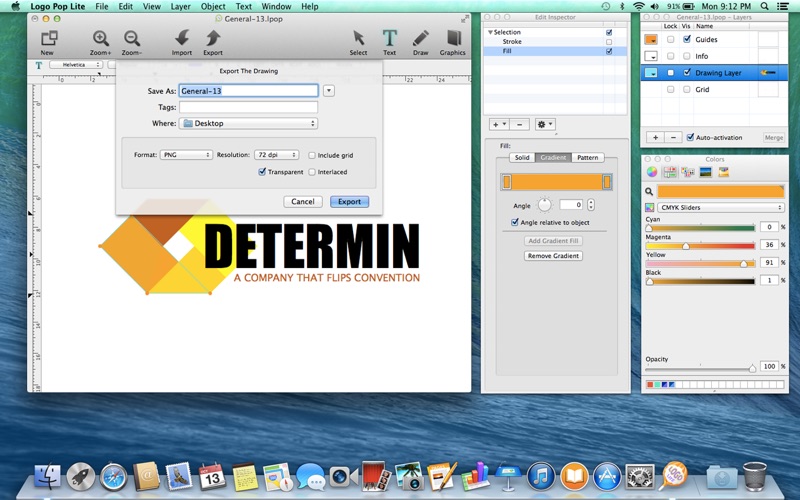Switch to the Pattern fill tab
The height and width of the screenshot is (500, 800).
pyautogui.click(x=588, y=158)
